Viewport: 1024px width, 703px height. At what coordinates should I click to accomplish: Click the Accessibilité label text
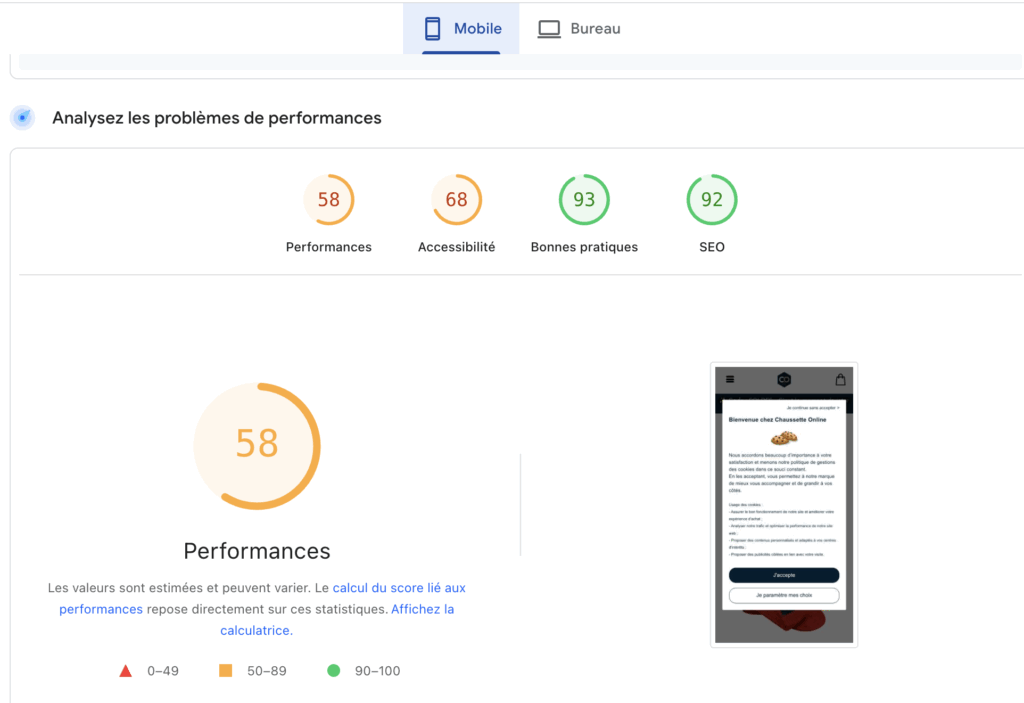pos(456,247)
